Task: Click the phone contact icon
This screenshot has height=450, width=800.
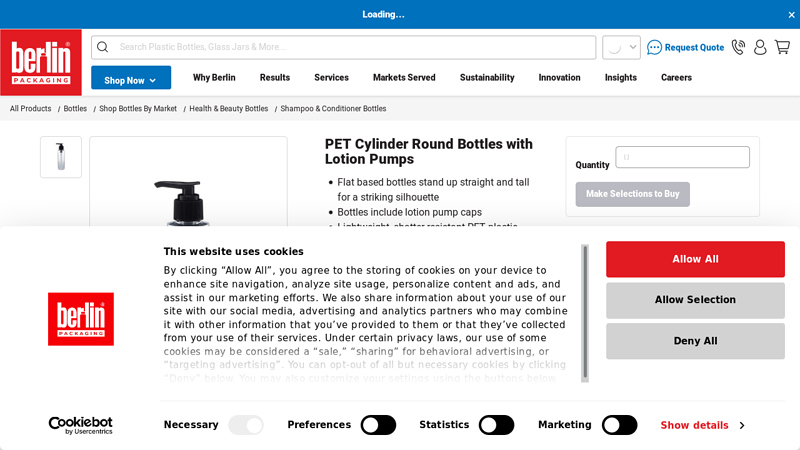Action: click(x=738, y=47)
